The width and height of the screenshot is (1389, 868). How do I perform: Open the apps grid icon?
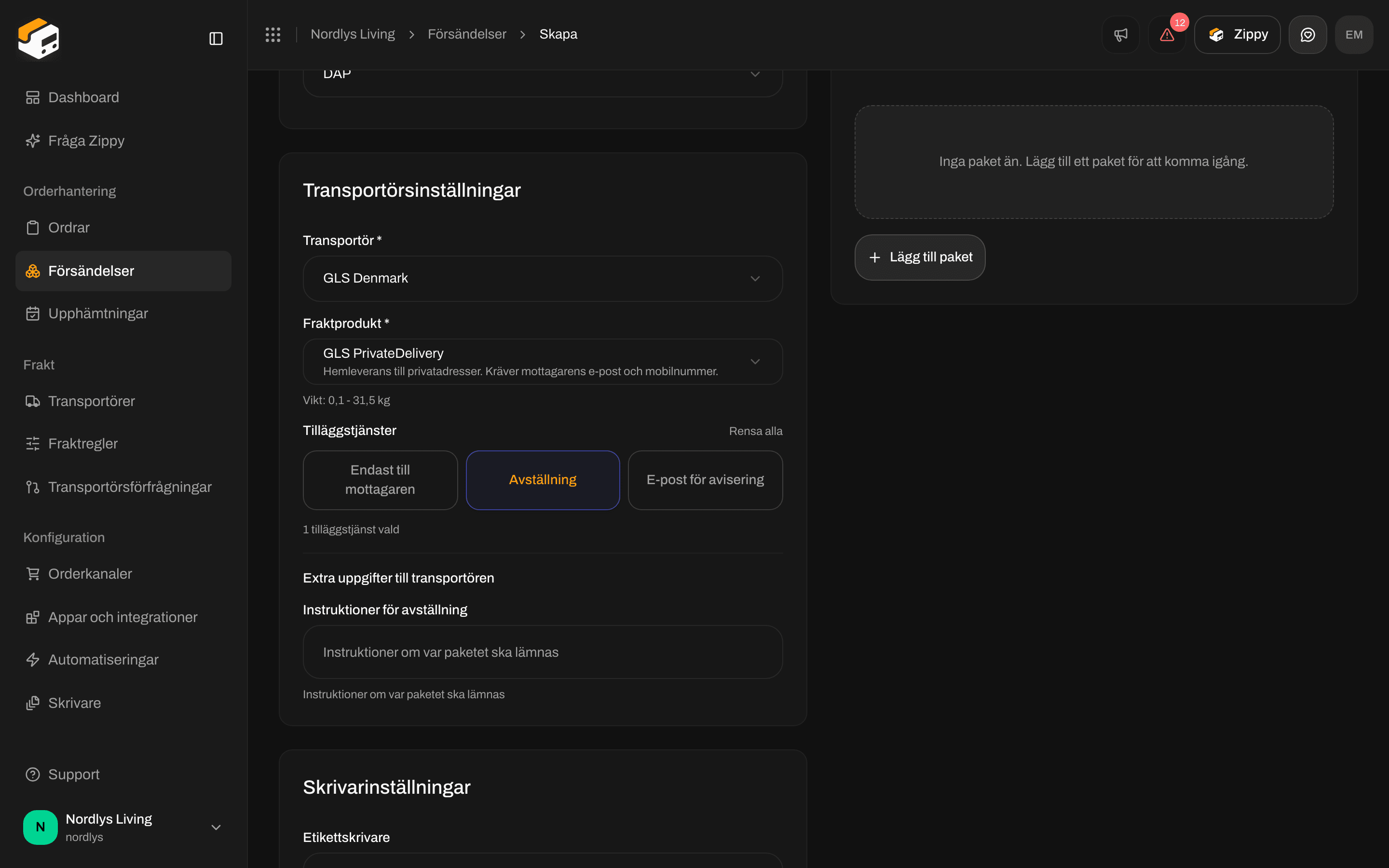tap(272, 34)
